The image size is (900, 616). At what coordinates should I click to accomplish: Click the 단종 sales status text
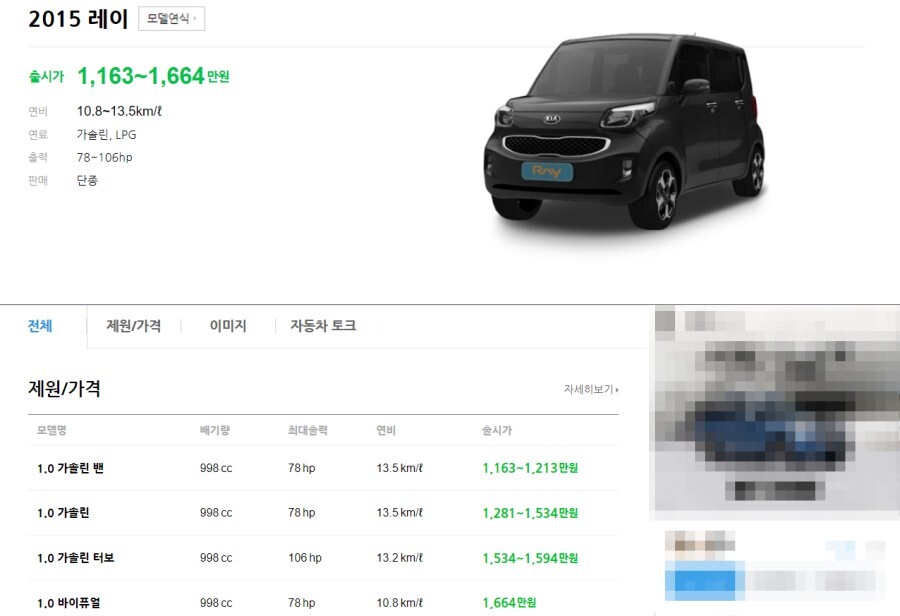[x=87, y=180]
